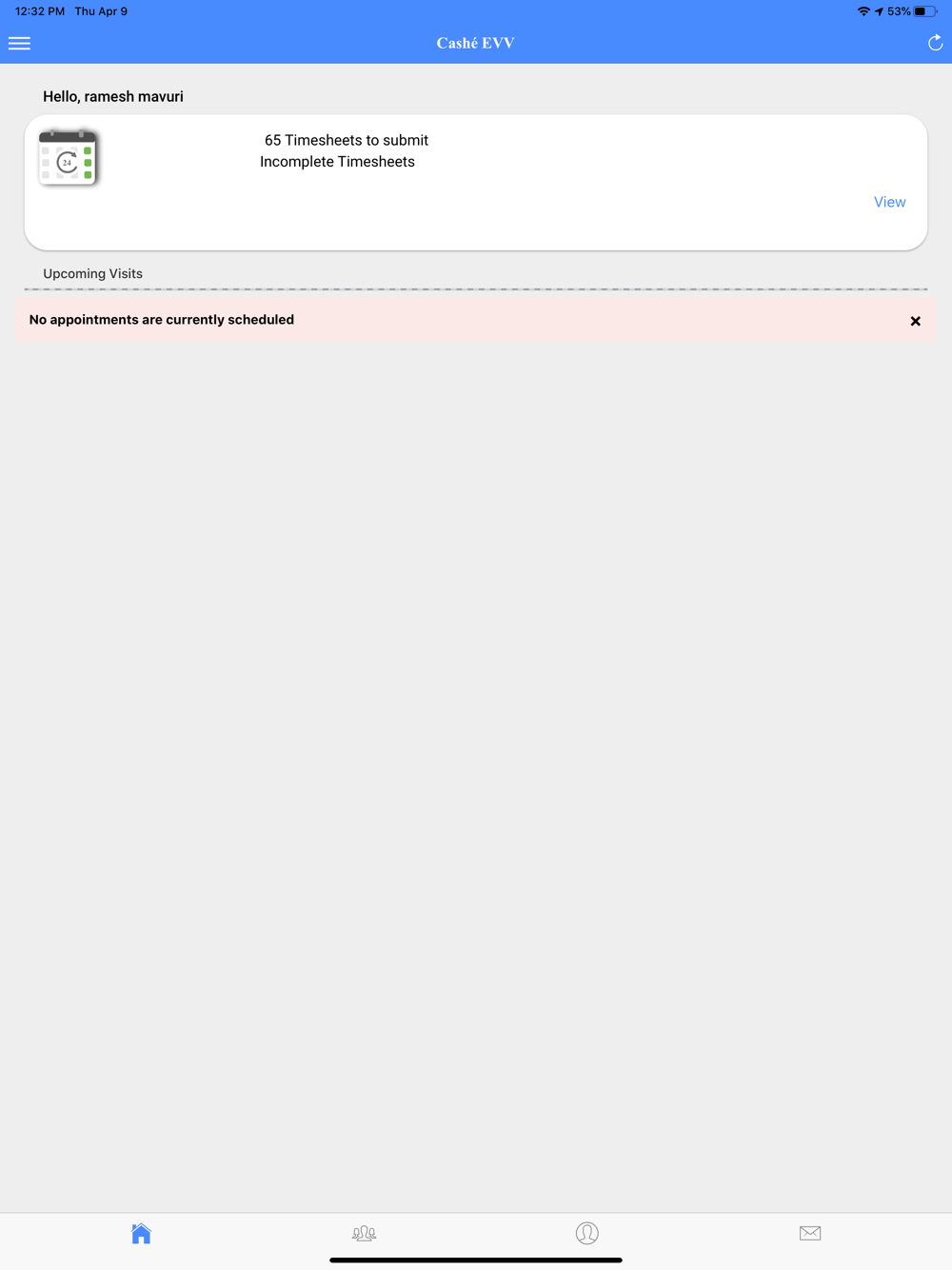Select the Upcoming Visits section heading
952x1270 pixels.
pos(92,273)
